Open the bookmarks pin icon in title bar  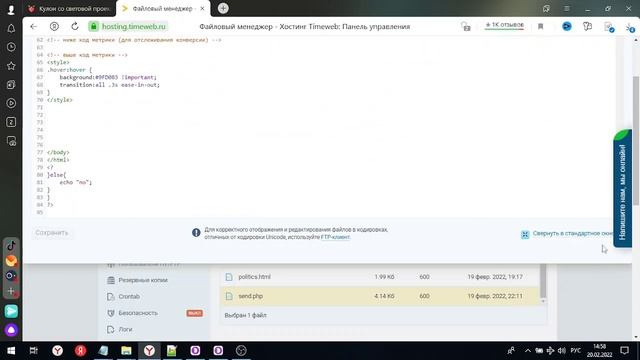(x=546, y=9)
